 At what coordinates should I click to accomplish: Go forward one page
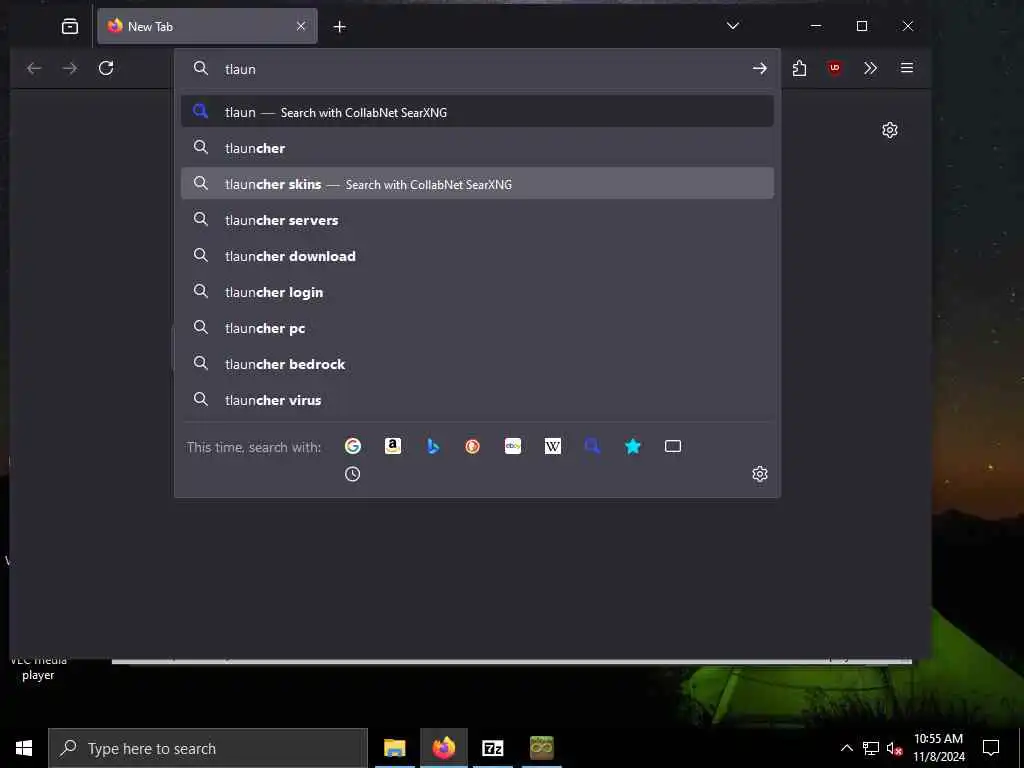(x=70, y=68)
